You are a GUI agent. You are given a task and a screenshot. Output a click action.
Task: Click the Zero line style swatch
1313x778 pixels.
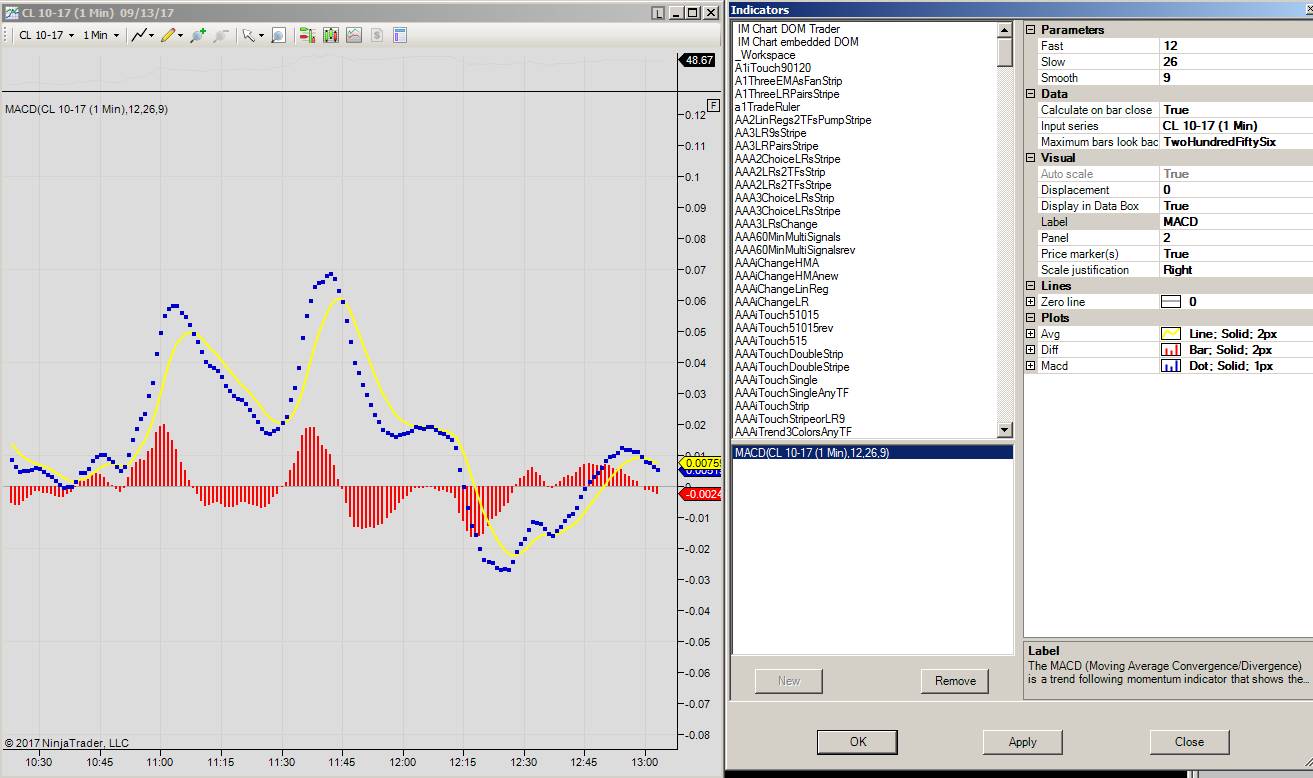pyautogui.click(x=1170, y=302)
